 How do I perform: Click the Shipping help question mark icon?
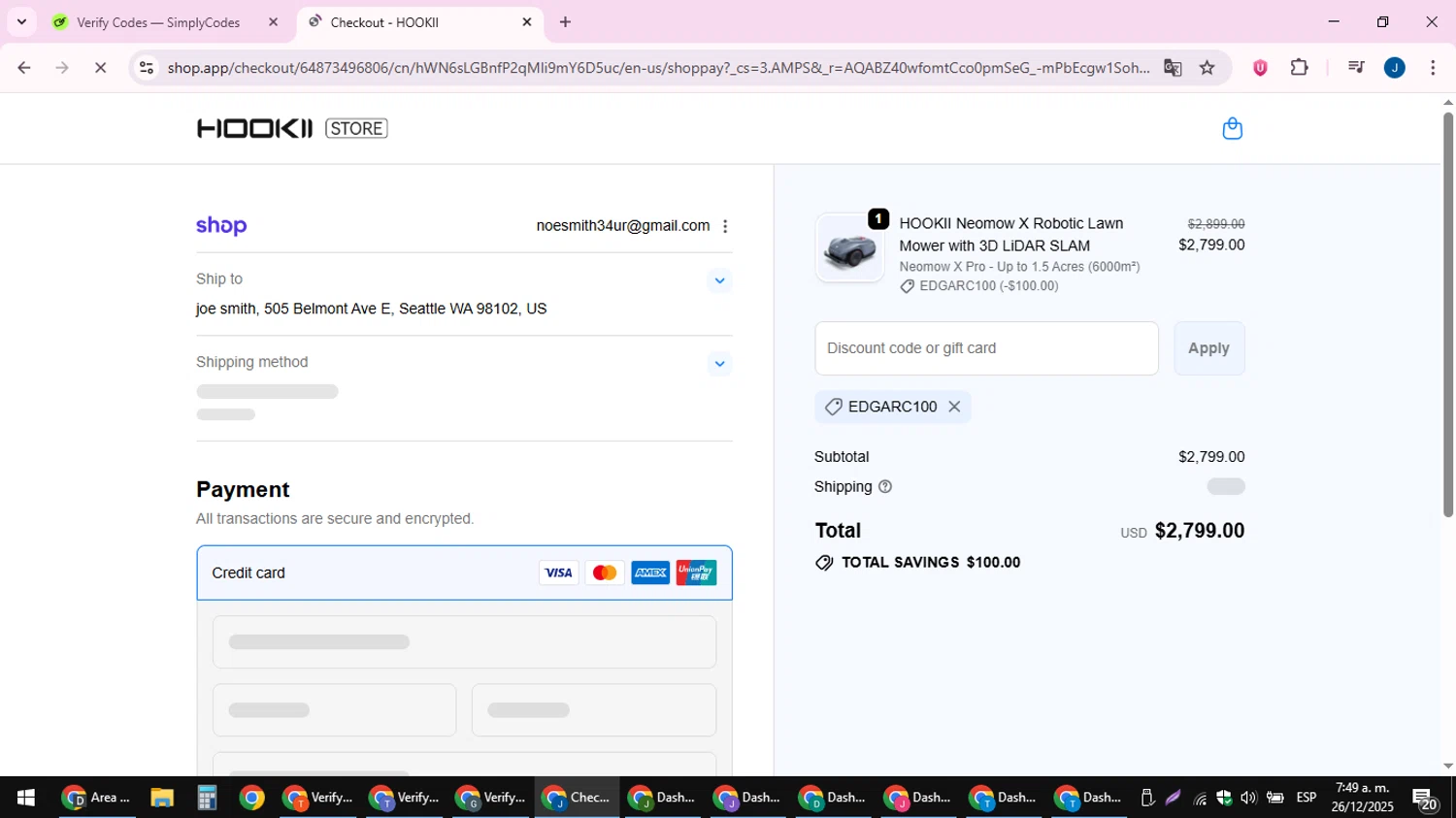pos(885,487)
